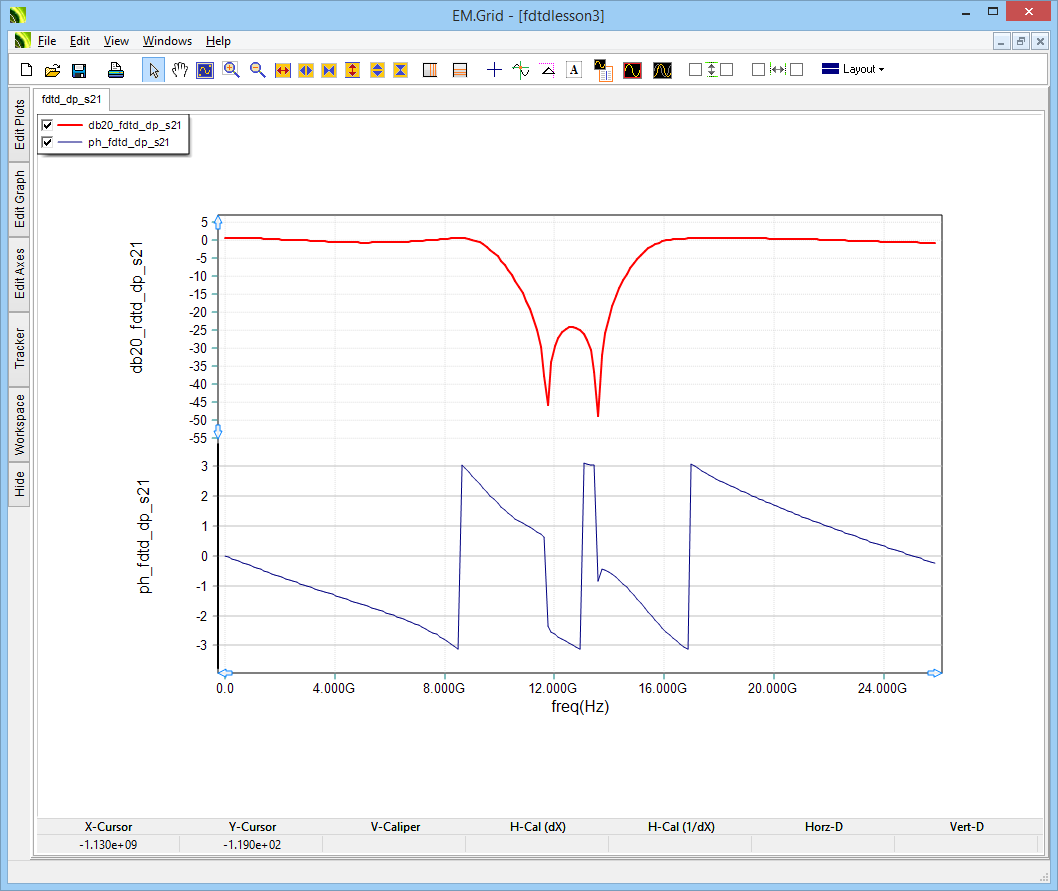The height and width of the screenshot is (891, 1058).
Task: Click the top-left vertical axis range handle
Action: tap(218, 220)
